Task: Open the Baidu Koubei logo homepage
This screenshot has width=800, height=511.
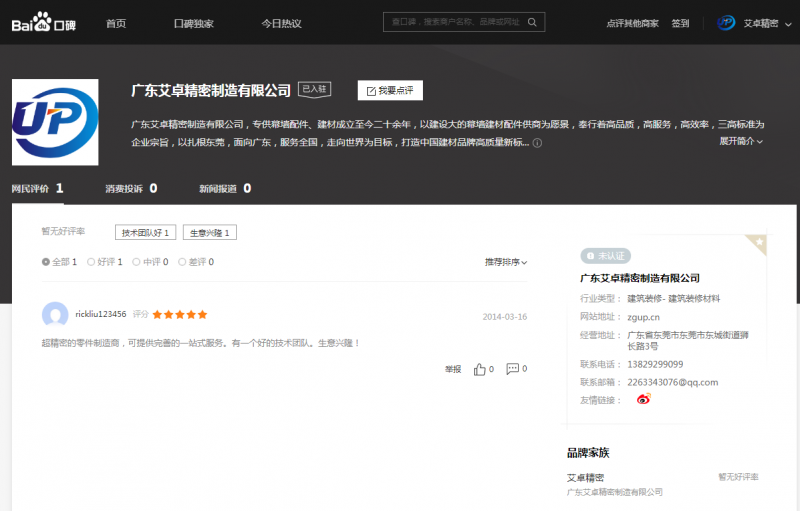Action: point(44,23)
